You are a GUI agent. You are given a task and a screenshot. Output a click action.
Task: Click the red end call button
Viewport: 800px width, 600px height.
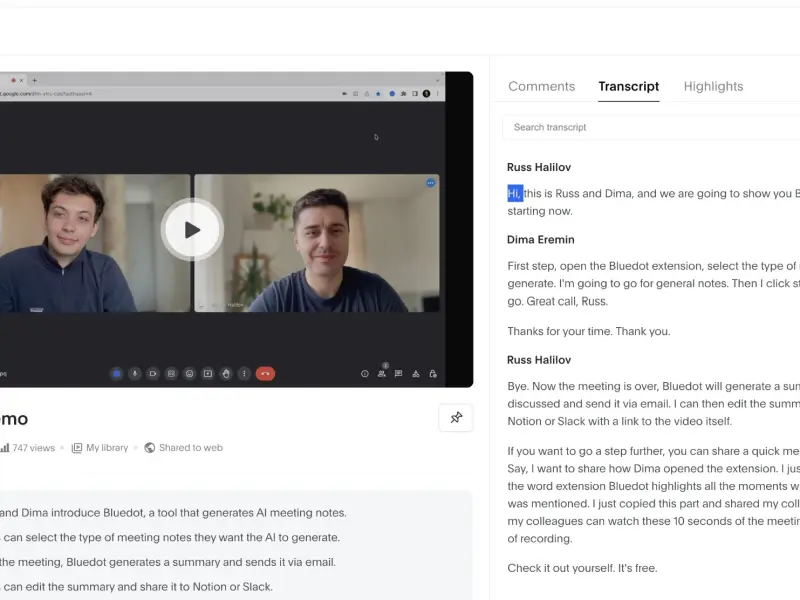[265, 374]
